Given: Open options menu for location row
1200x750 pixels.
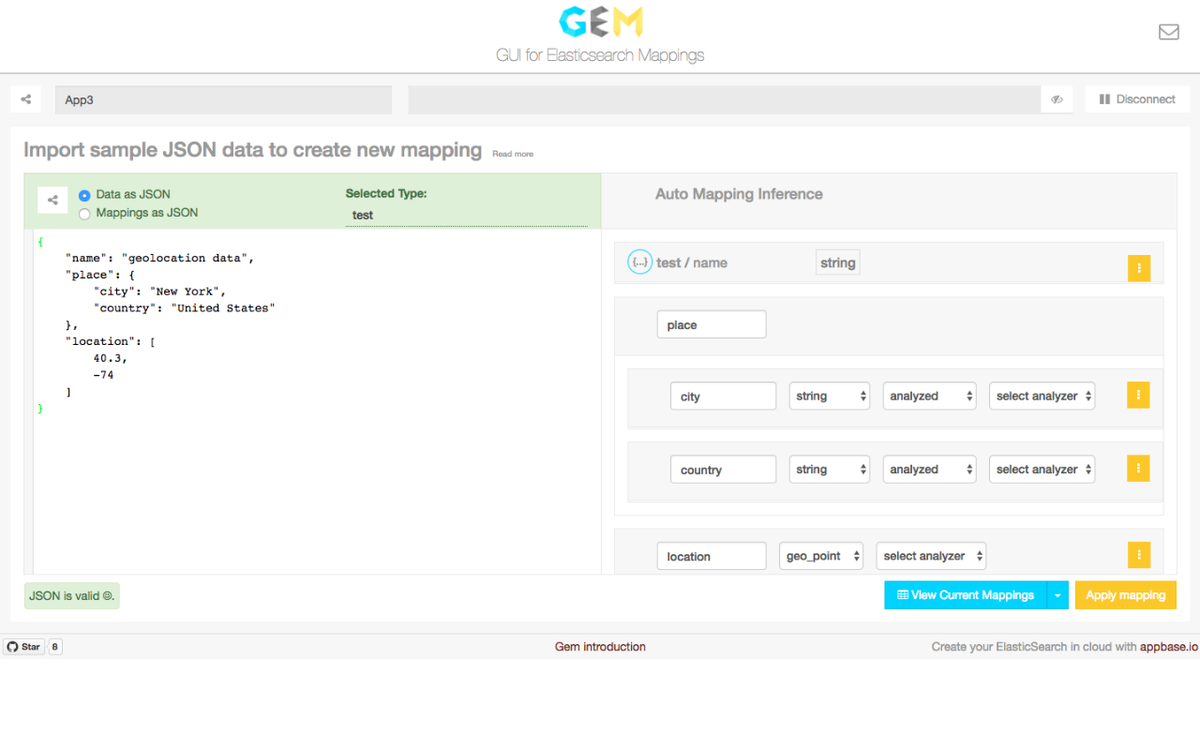Looking at the screenshot, I should [1138, 555].
